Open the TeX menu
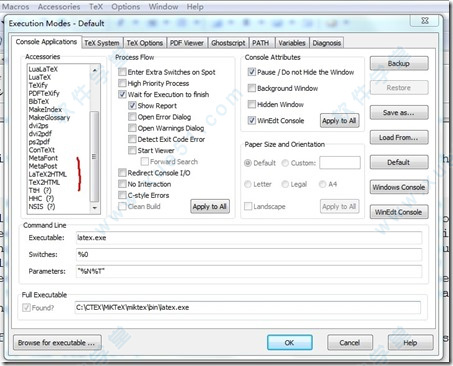Screen dimensions: 453x366 click(96, 7)
